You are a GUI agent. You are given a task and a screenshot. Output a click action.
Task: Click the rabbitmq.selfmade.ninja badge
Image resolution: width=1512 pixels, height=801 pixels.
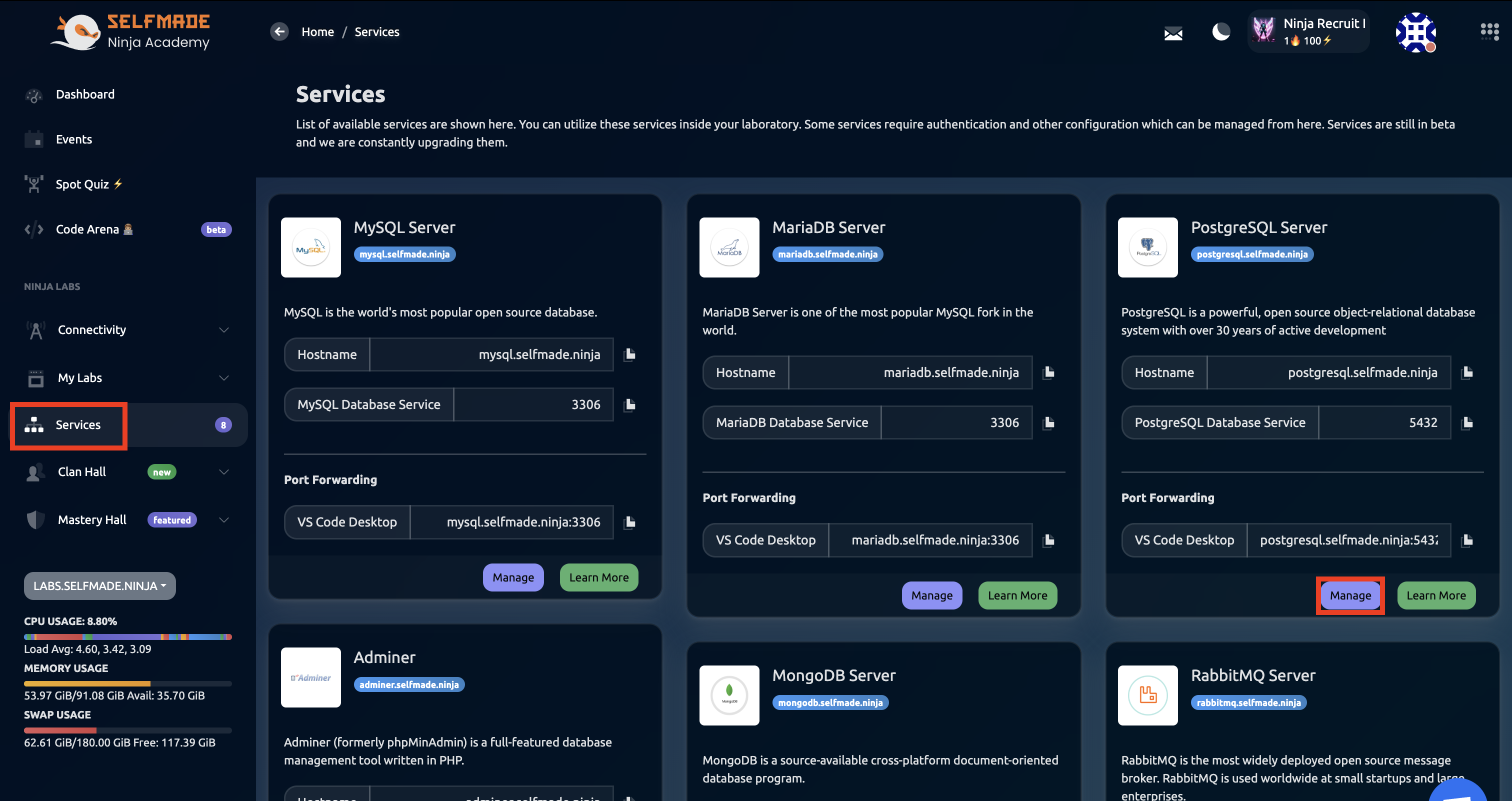(1248, 702)
